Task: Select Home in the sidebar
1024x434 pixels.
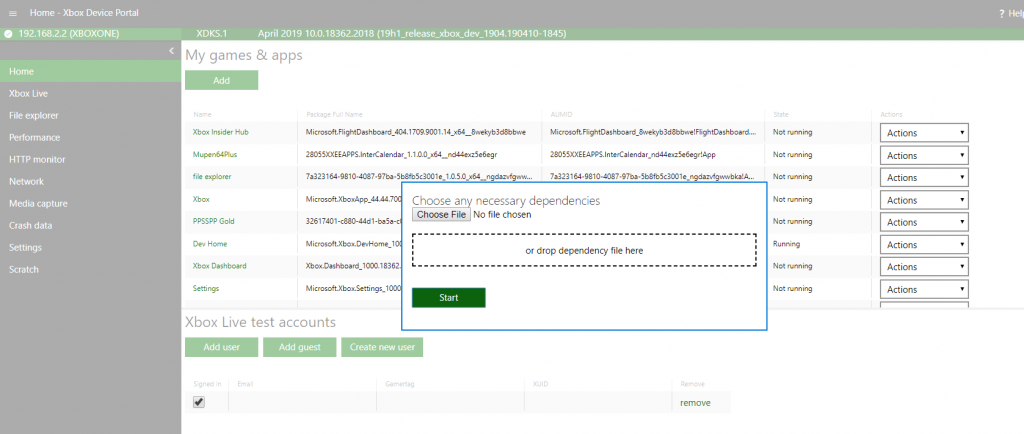Action: [90, 71]
